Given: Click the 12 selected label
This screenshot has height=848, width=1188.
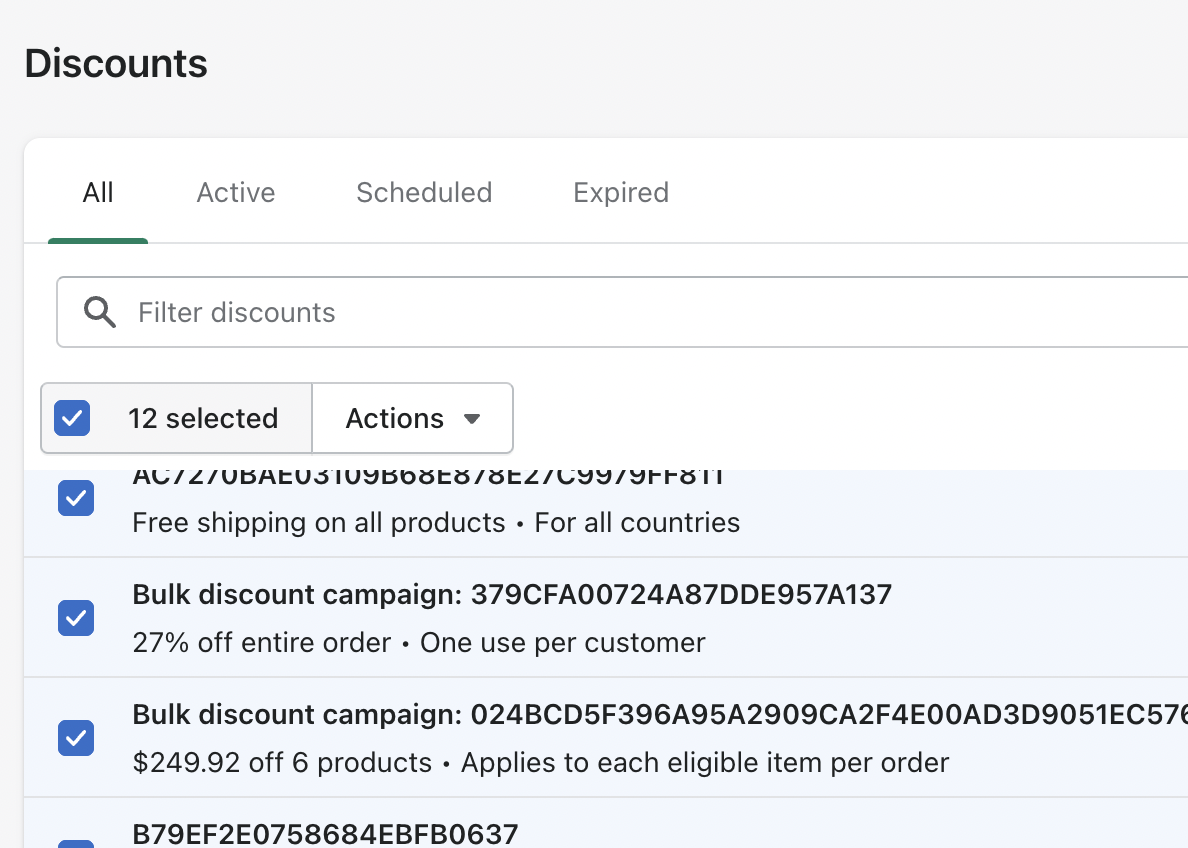Looking at the screenshot, I should (x=203, y=418).
